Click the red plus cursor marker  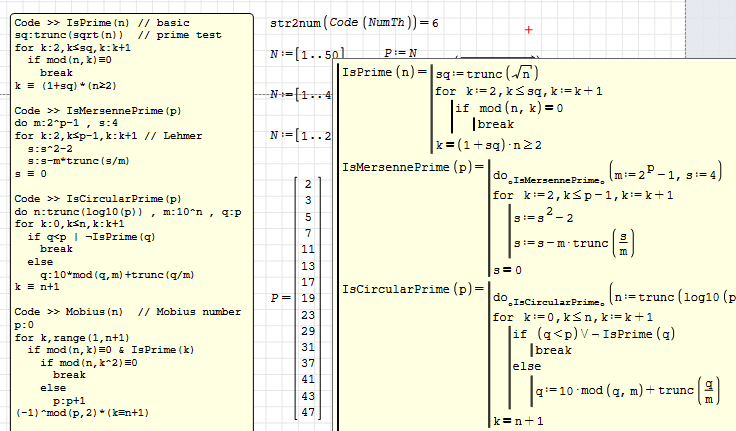click(528, 31)
